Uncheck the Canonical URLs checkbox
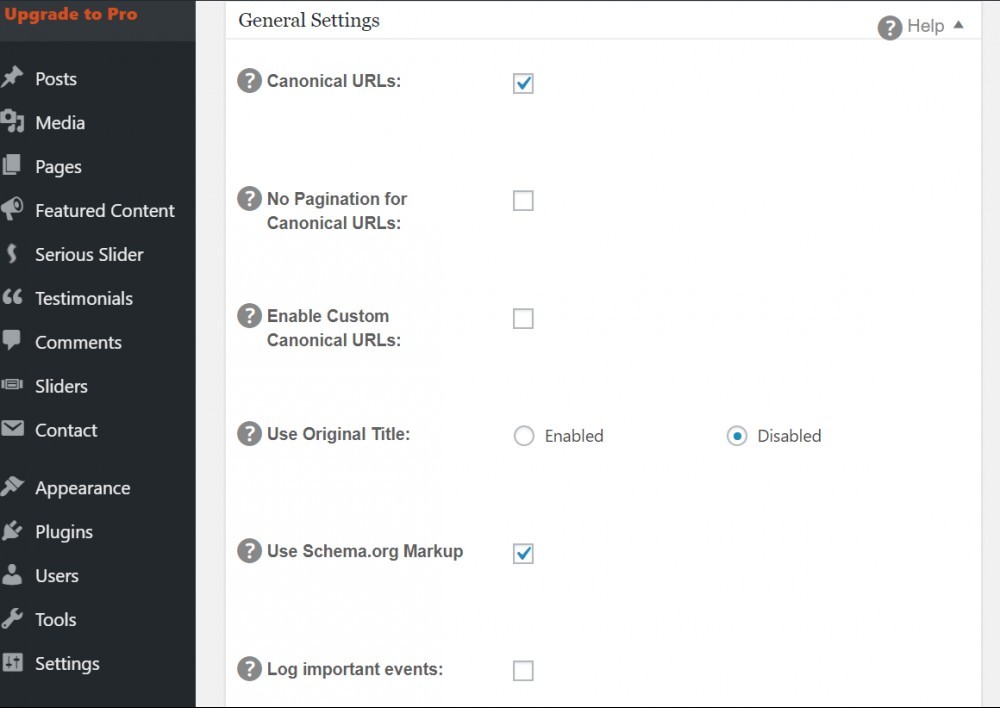This screenshot has width=1000, height=708. pos(523,84)
